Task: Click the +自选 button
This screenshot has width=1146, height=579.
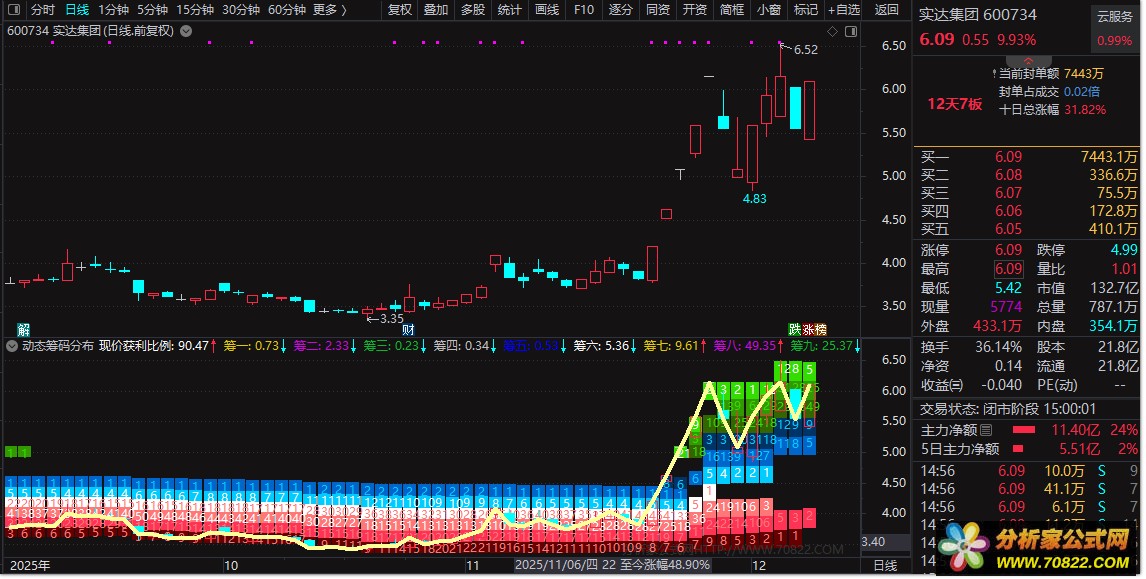Action: [842, 10]
